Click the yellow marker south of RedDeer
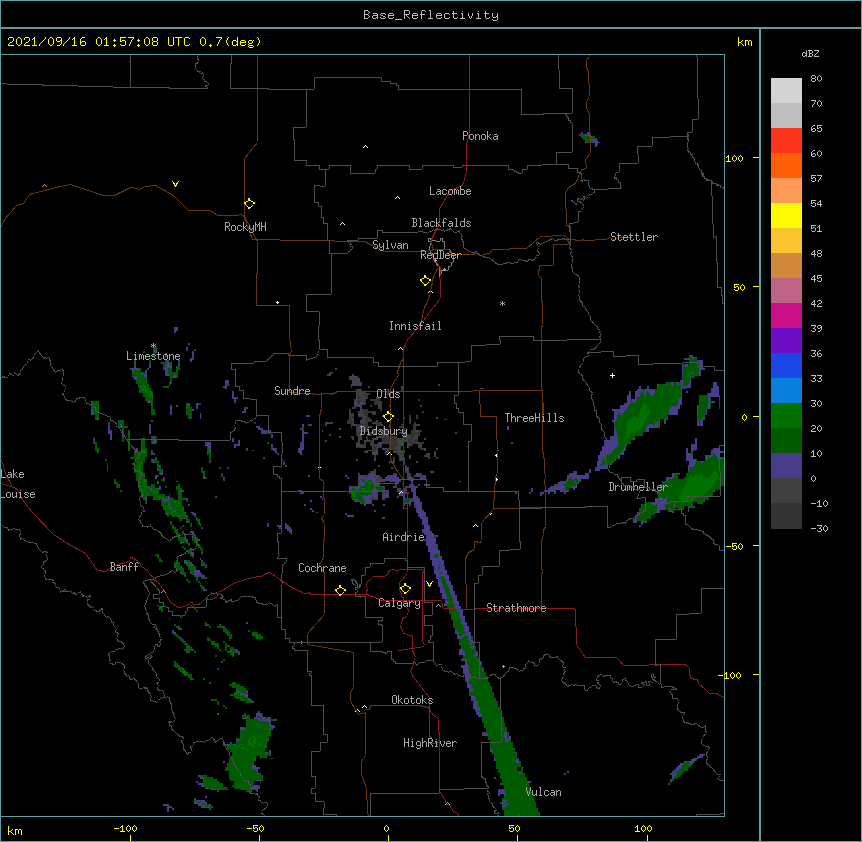 [x=426, y=281]
